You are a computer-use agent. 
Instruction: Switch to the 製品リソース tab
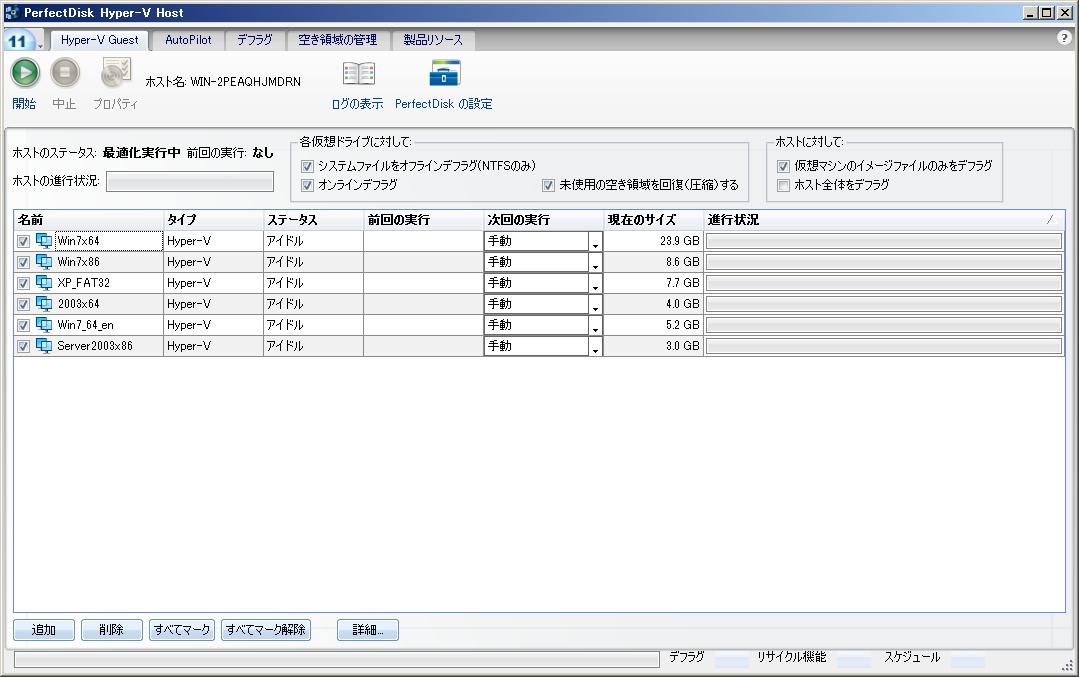(x=433, y=40)
